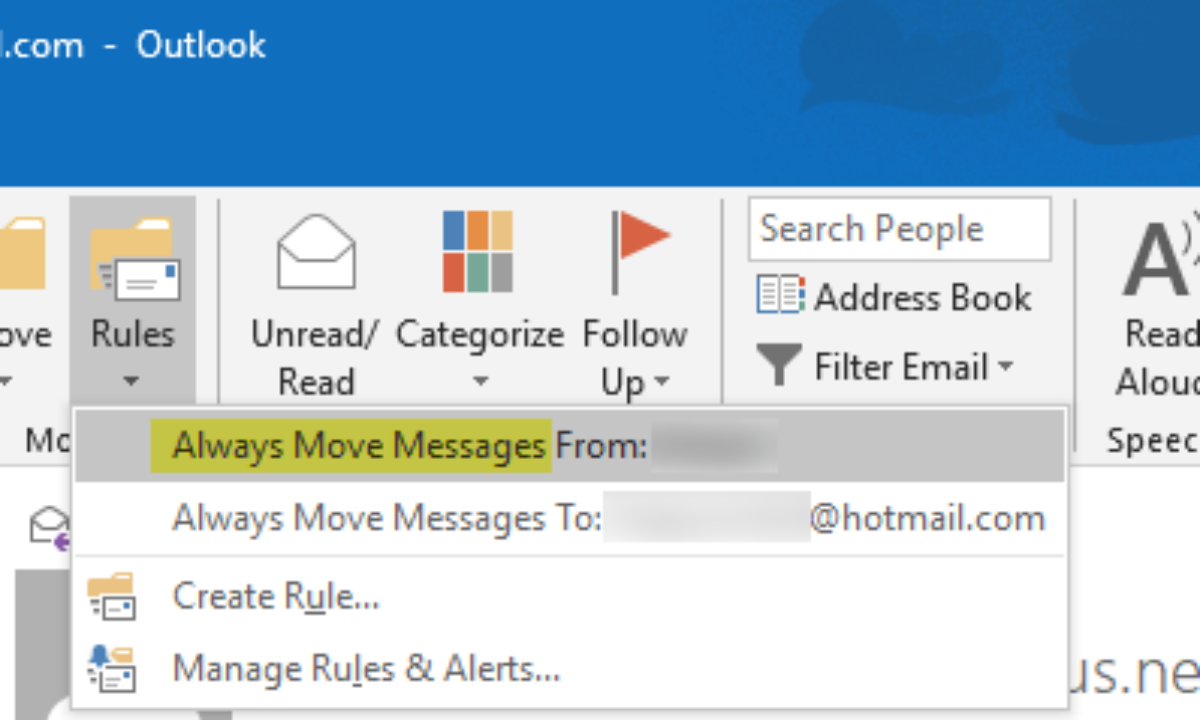
Task: Click the Unread/Read envelope icon
Action: point(315,252)
